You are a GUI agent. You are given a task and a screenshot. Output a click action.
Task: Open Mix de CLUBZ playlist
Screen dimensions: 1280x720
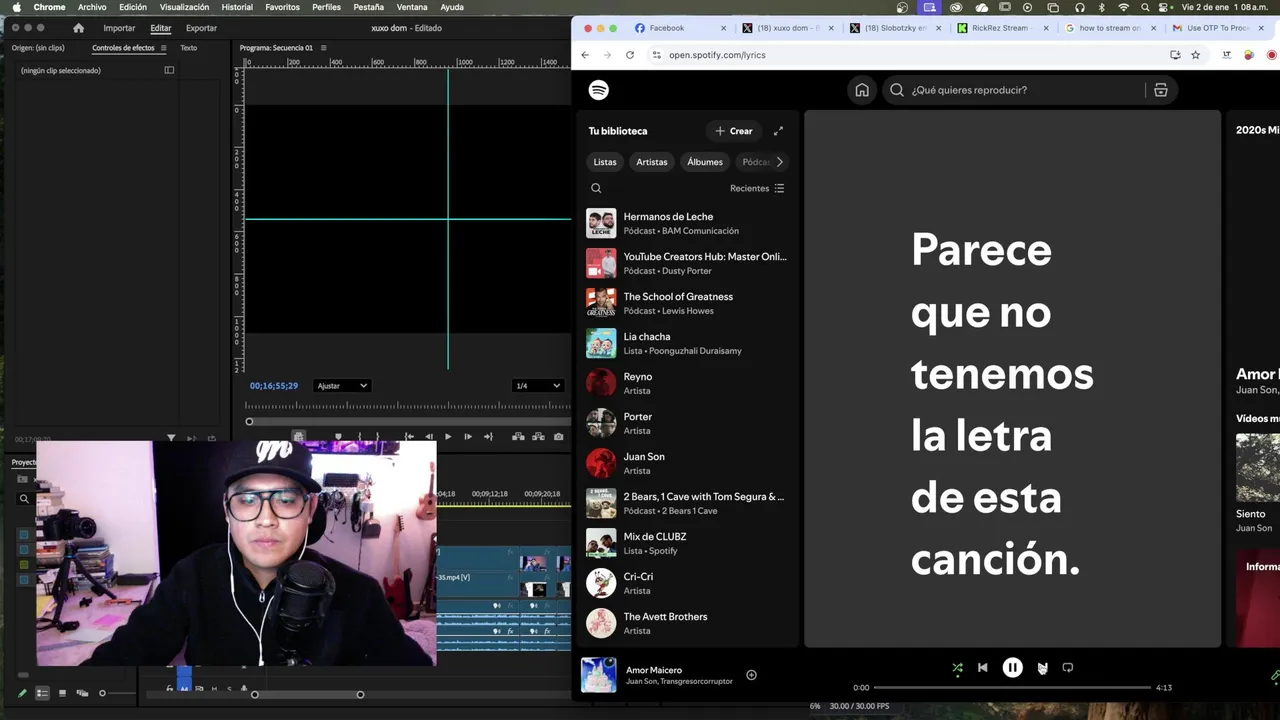click(x=686, y=543)
